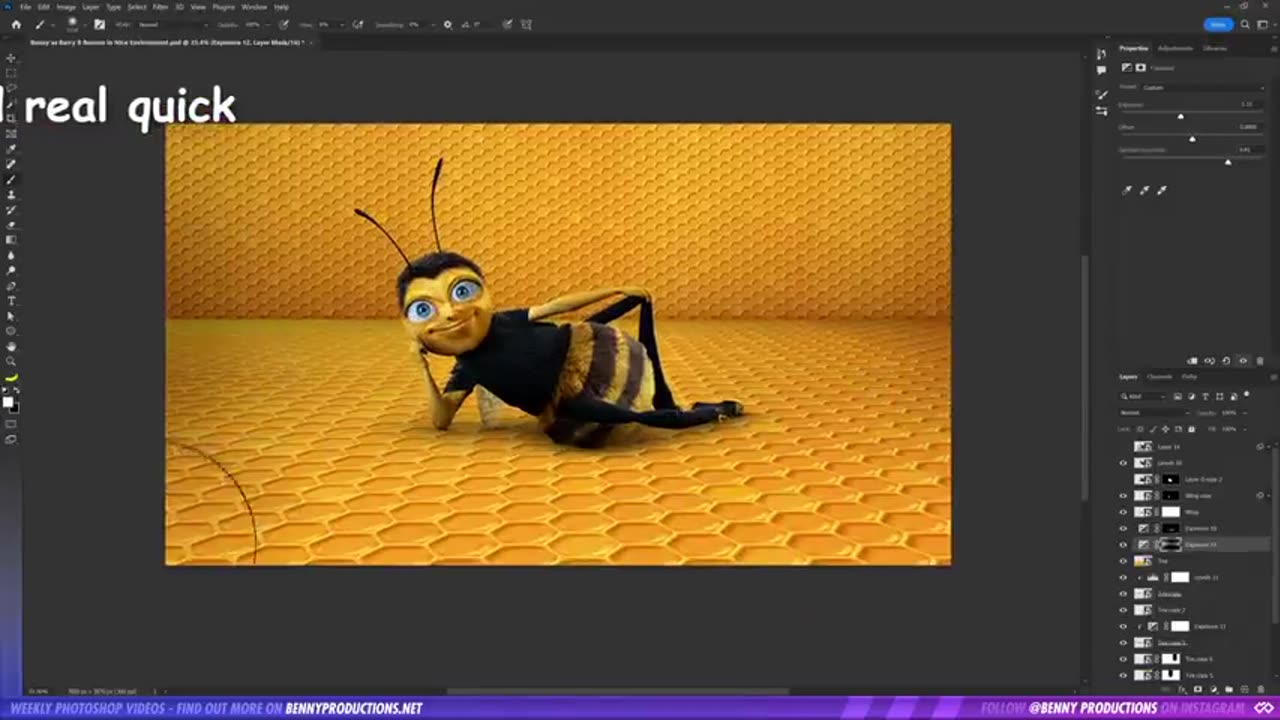The image size is (1280, 720).
Task: Select the Move tool
Action: [x=11, y=58]
